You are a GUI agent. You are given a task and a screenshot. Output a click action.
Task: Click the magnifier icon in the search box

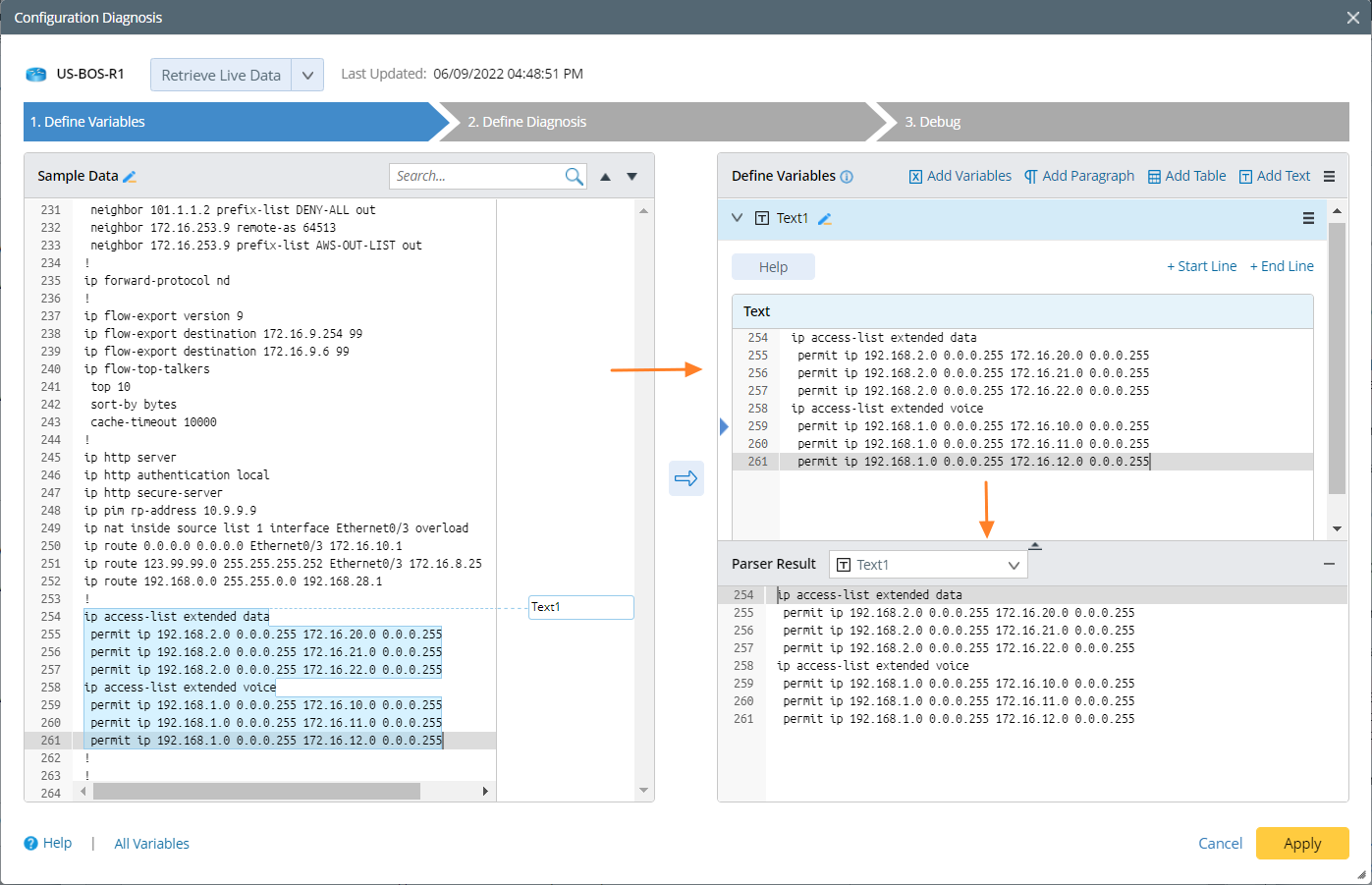coord(575,176)
